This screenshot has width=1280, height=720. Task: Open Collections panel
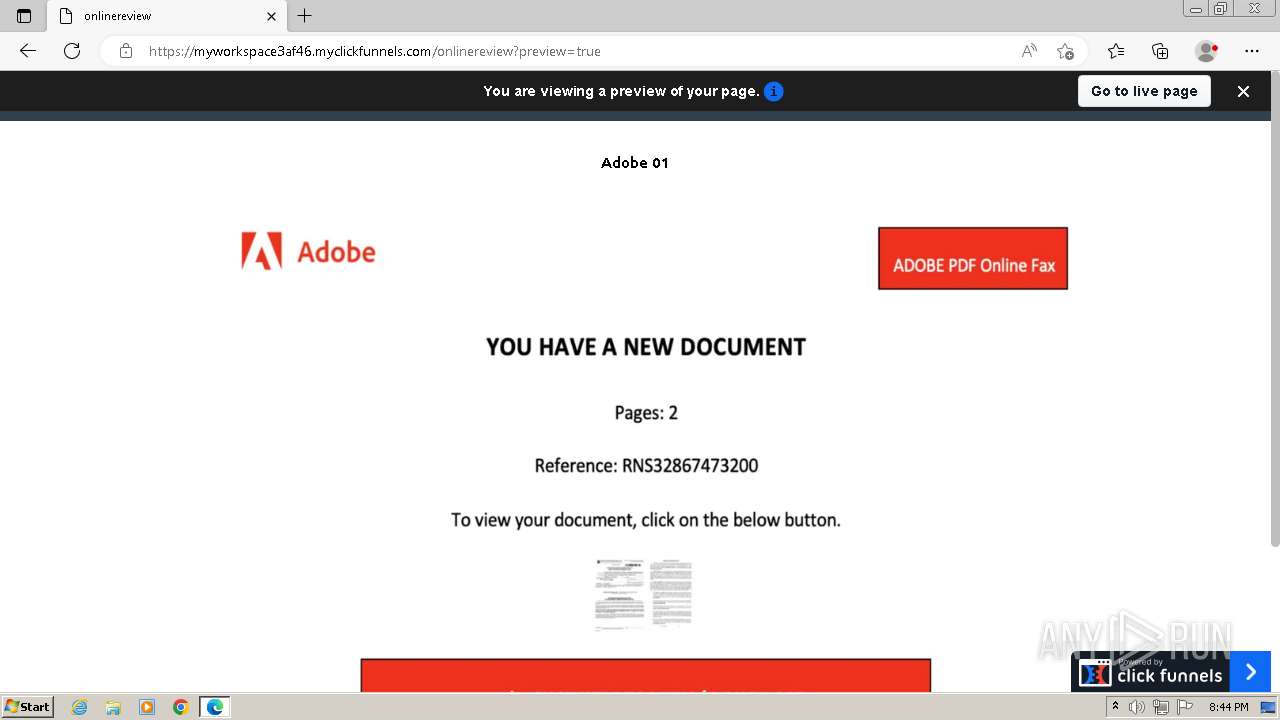(1160, 51)
